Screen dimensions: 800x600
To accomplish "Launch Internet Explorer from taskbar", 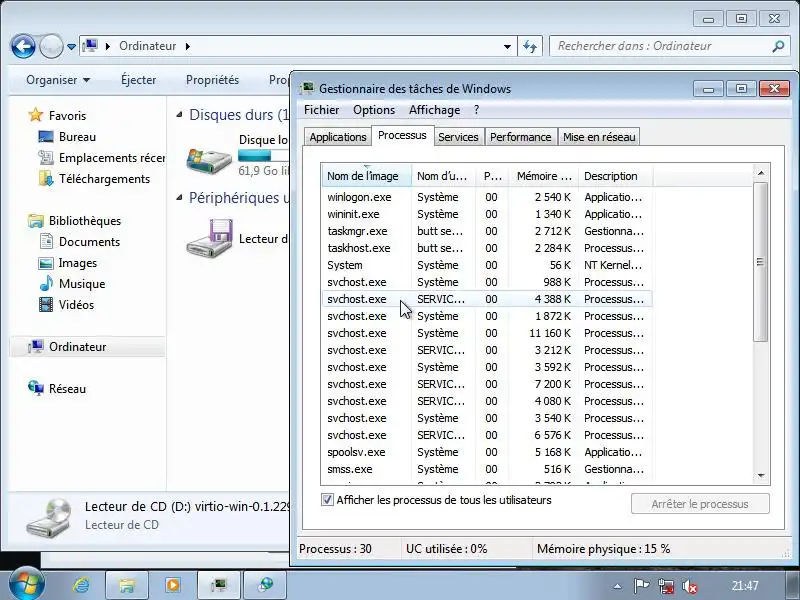I will (x=81, y=585).
